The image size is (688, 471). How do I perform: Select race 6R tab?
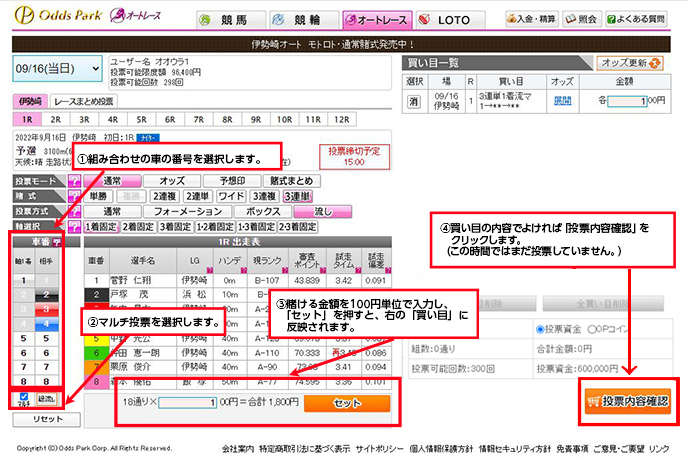click(x=170, y=119)
